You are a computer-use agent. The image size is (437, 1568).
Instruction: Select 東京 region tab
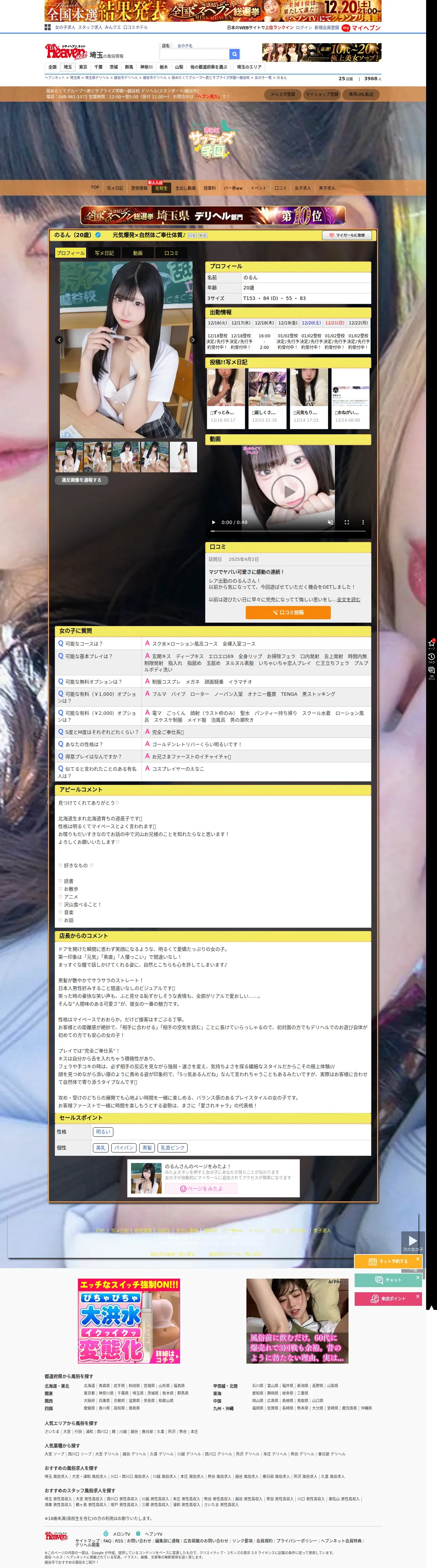(83, 67)
